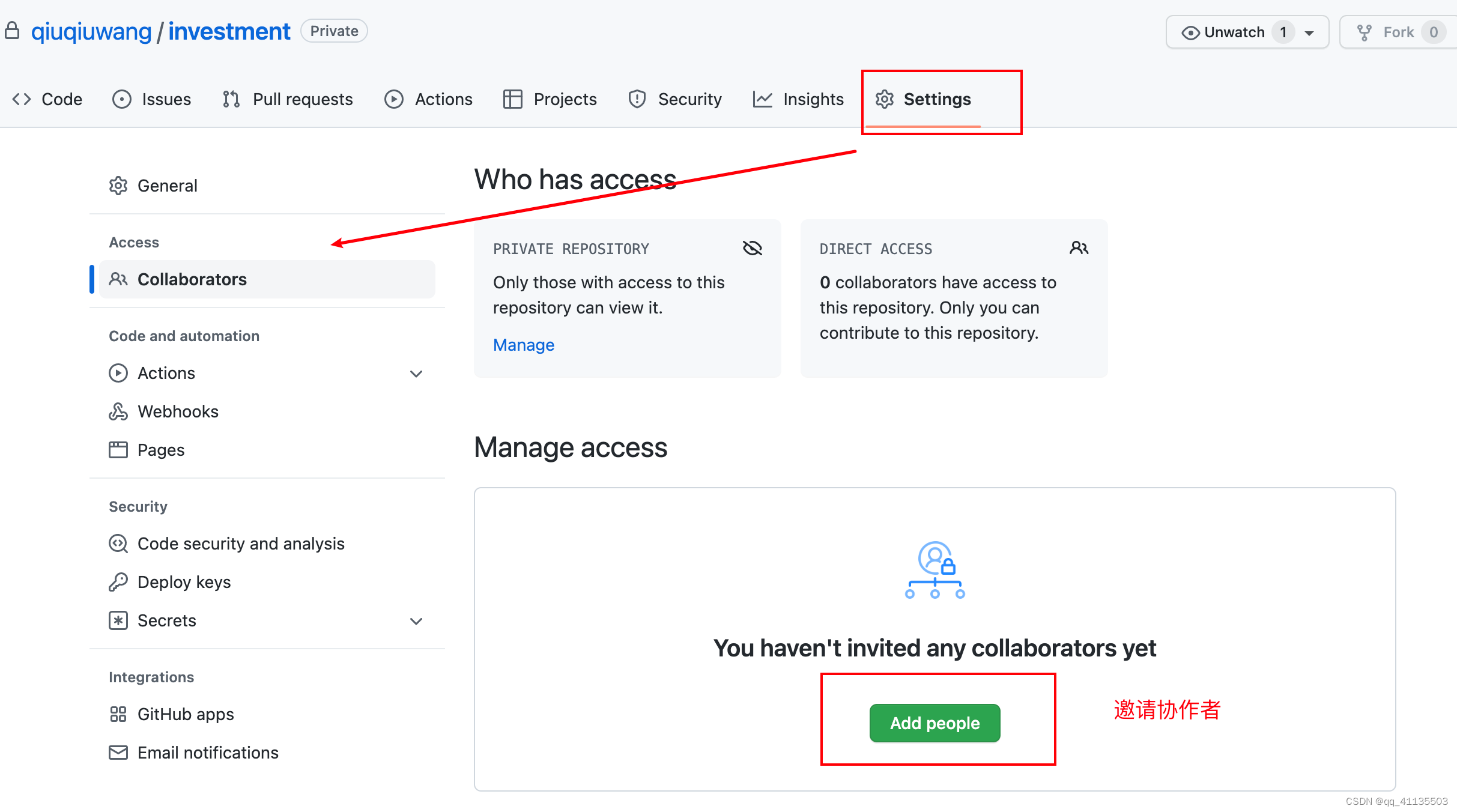The width and height of the screenshot is (1457, 812).
Task: Open Code security and analysis
Action: pyautogui.click(x=267, y=544)
